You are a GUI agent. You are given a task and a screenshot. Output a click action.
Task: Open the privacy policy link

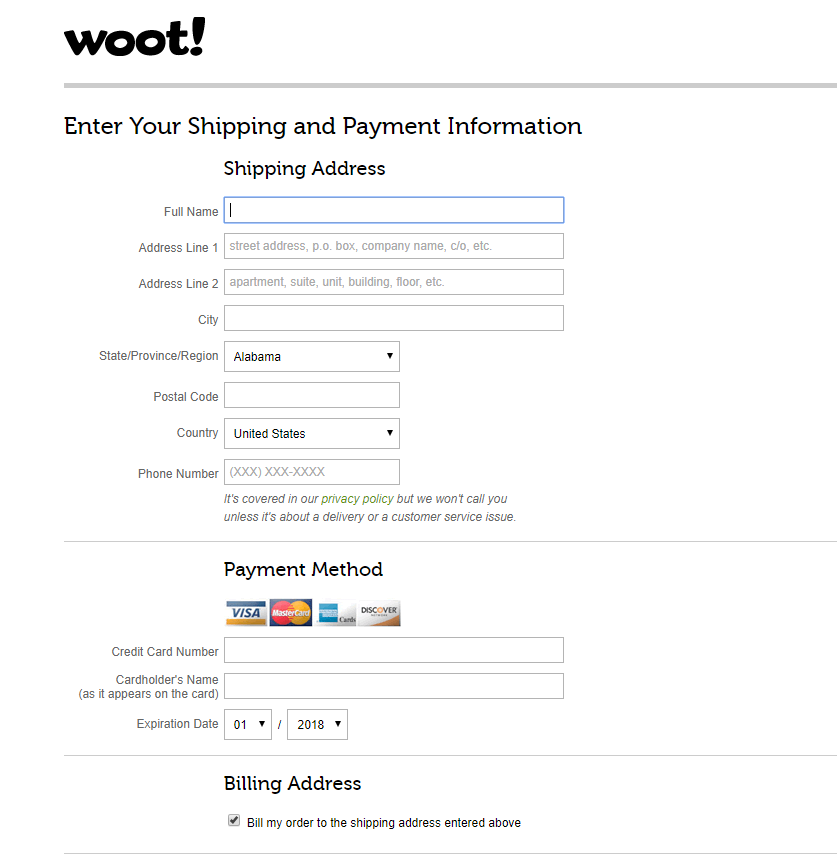coord(357,499)
